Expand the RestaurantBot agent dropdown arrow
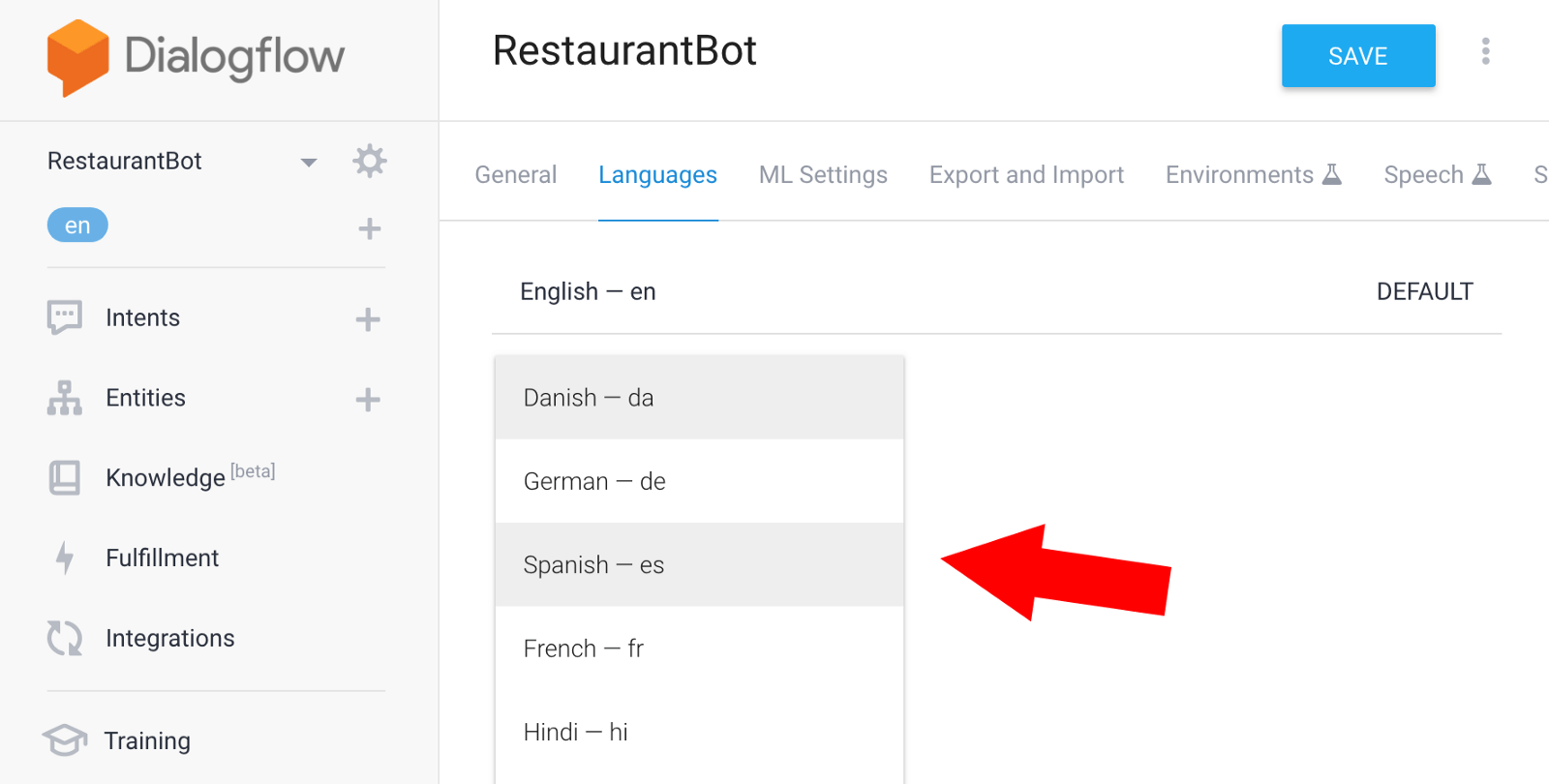 [309, 163]
